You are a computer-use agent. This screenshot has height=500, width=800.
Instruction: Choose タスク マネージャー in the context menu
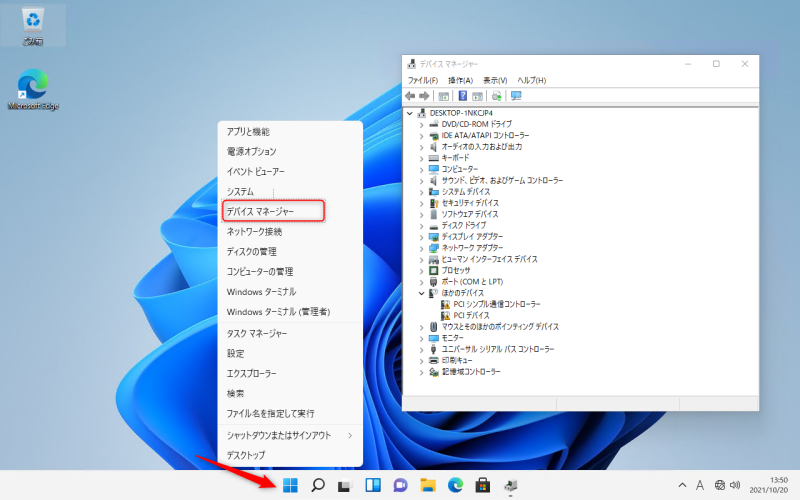point(290,334)
